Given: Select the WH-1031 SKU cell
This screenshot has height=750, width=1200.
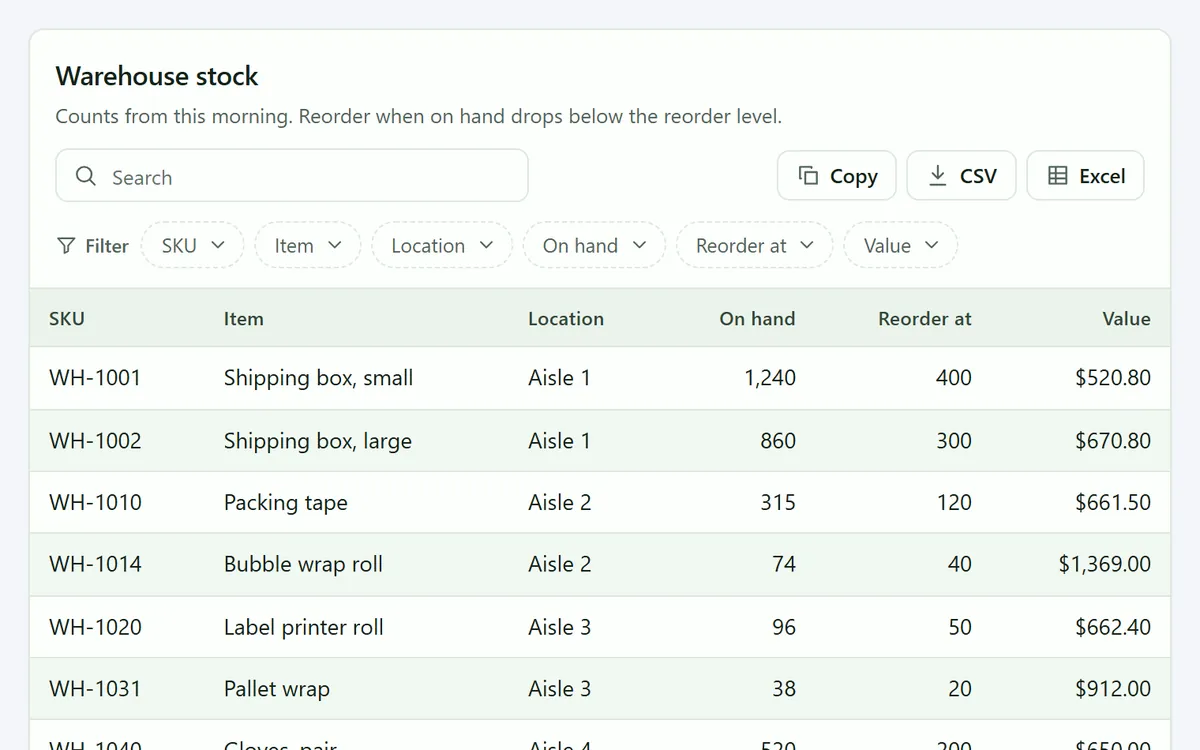Looking at the screenshot, I should tap(95, 689).
